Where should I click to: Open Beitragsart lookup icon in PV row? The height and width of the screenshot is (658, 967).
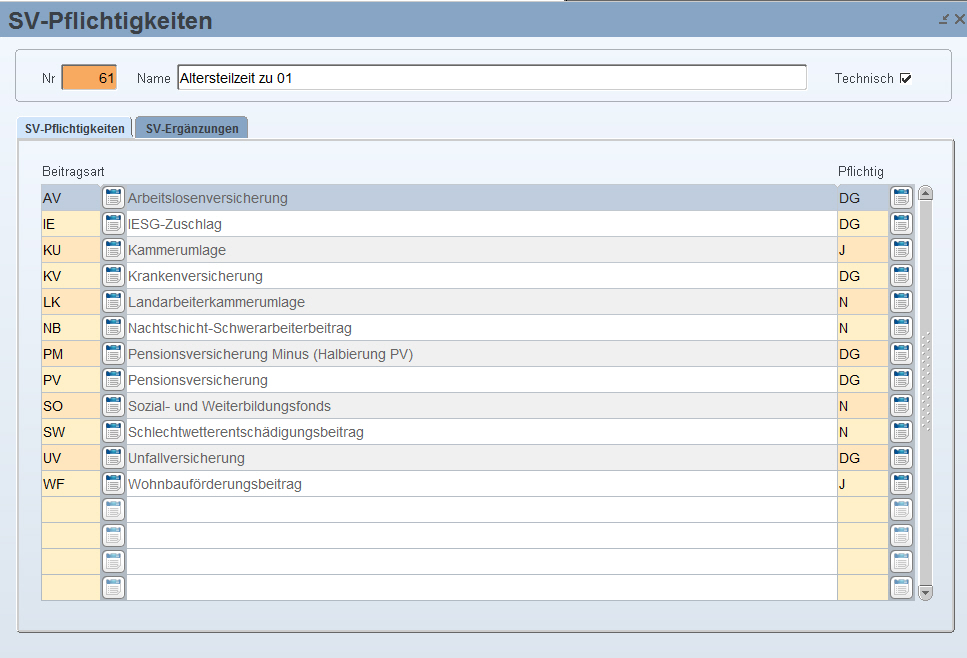click(x=113, y=380)
